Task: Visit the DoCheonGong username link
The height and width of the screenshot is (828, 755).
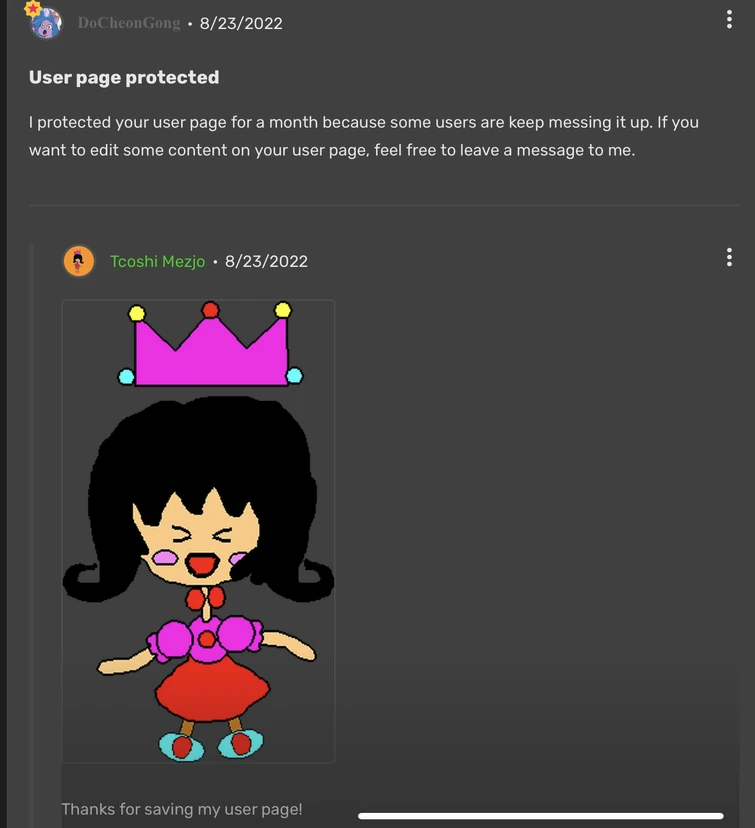Action: click(129, 23)
